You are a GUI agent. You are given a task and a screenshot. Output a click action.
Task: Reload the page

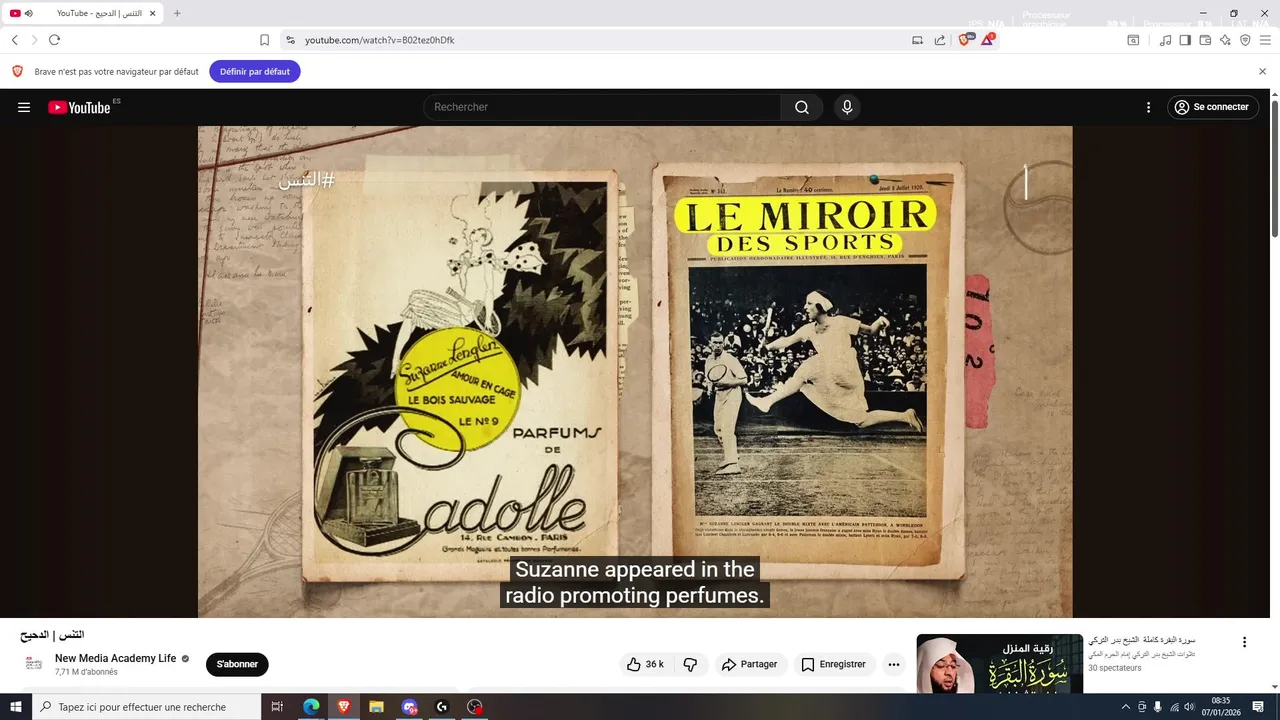pyautogui.click(x=54, y=40)
